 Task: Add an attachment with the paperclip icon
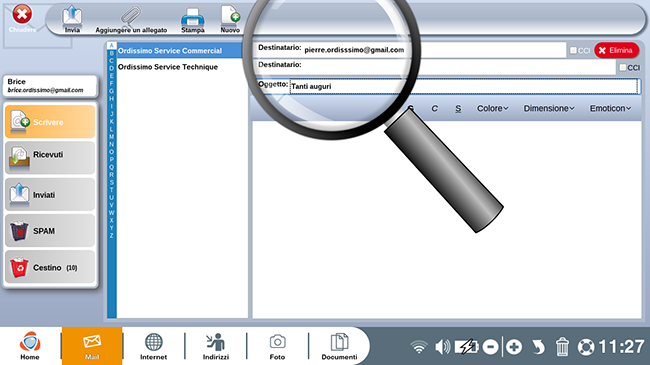point(131,19)
